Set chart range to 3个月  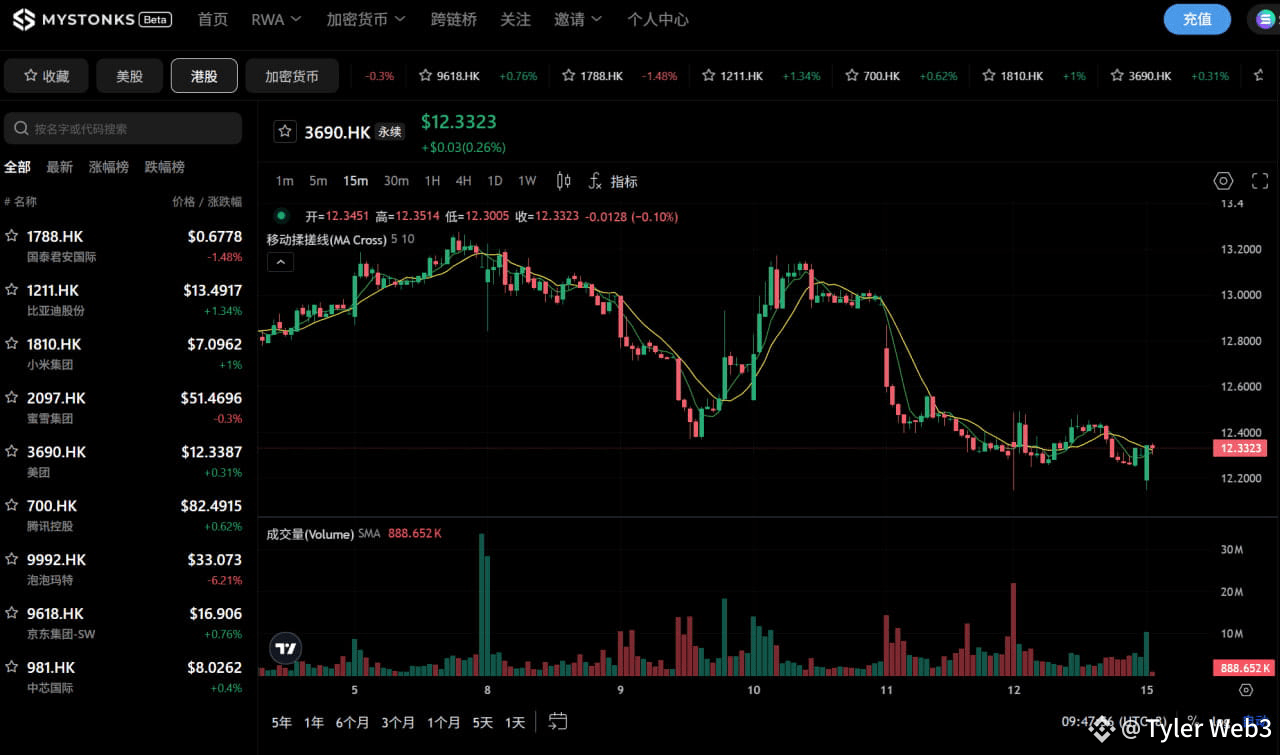(x=398, y=722)
